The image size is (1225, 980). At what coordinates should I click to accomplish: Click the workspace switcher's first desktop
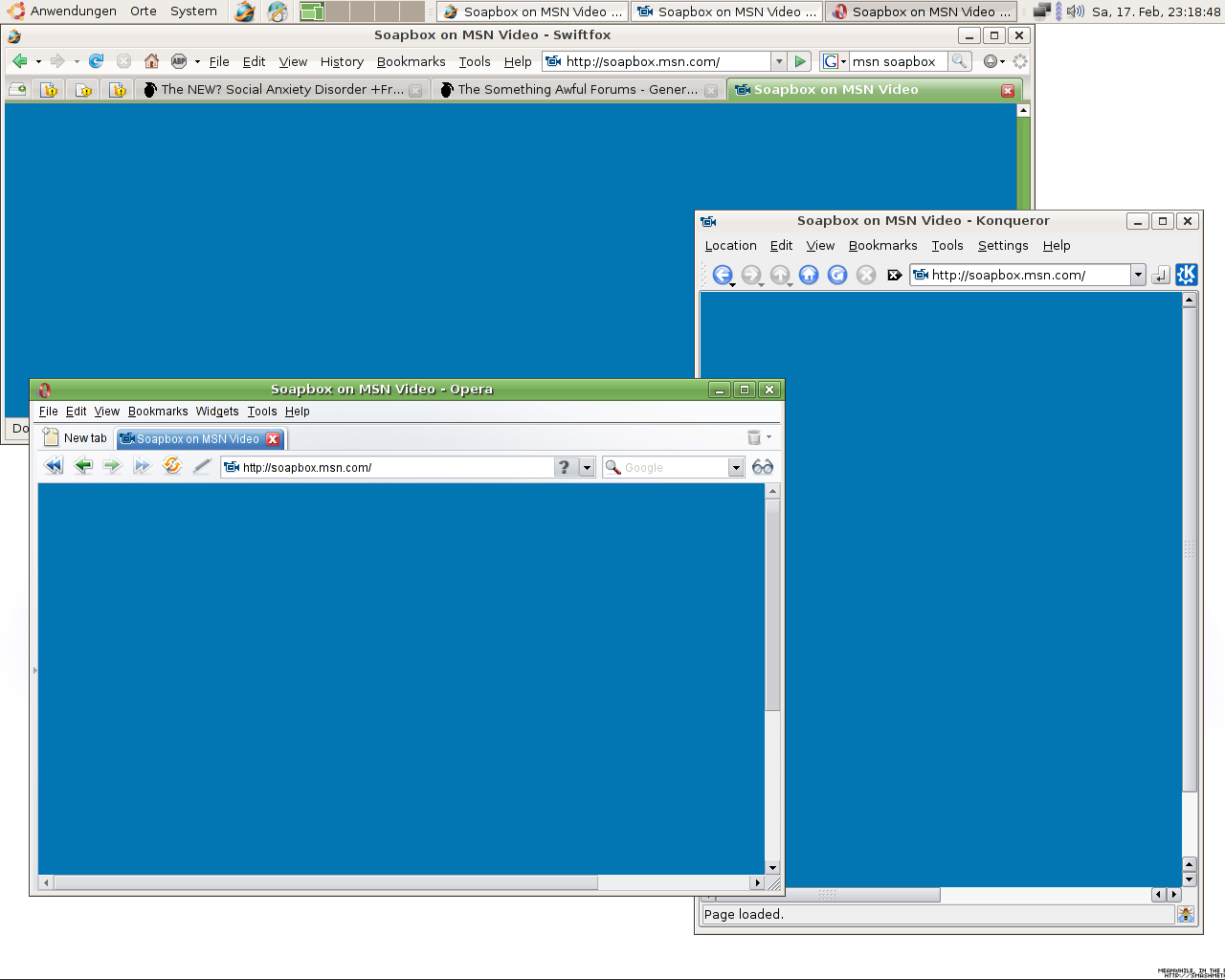point(312,11)
